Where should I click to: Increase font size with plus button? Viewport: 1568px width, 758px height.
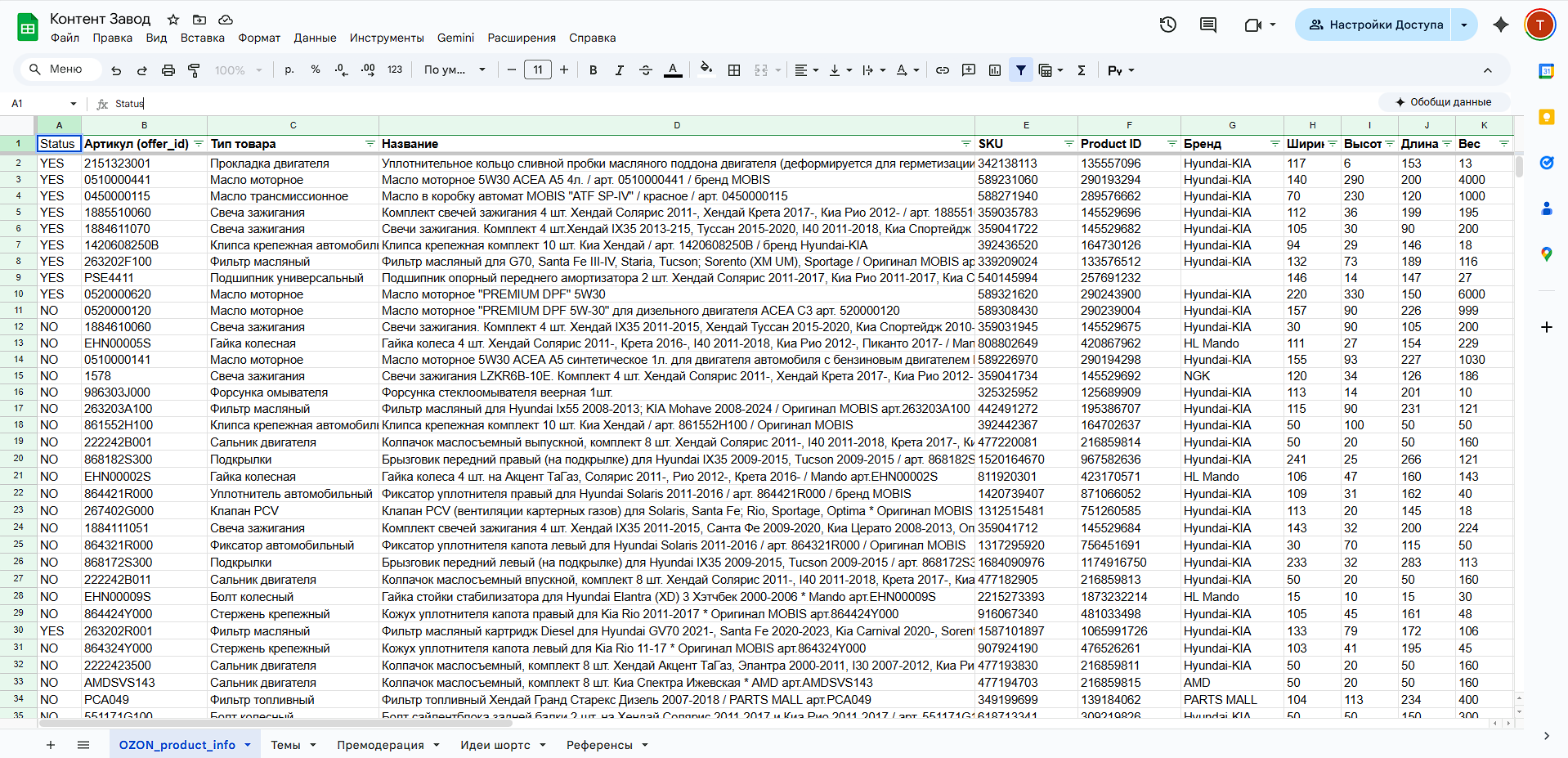pyautogui.click(x=564, y=70)
